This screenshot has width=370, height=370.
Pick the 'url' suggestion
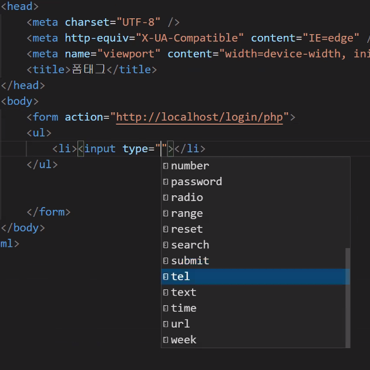[255, 324]
